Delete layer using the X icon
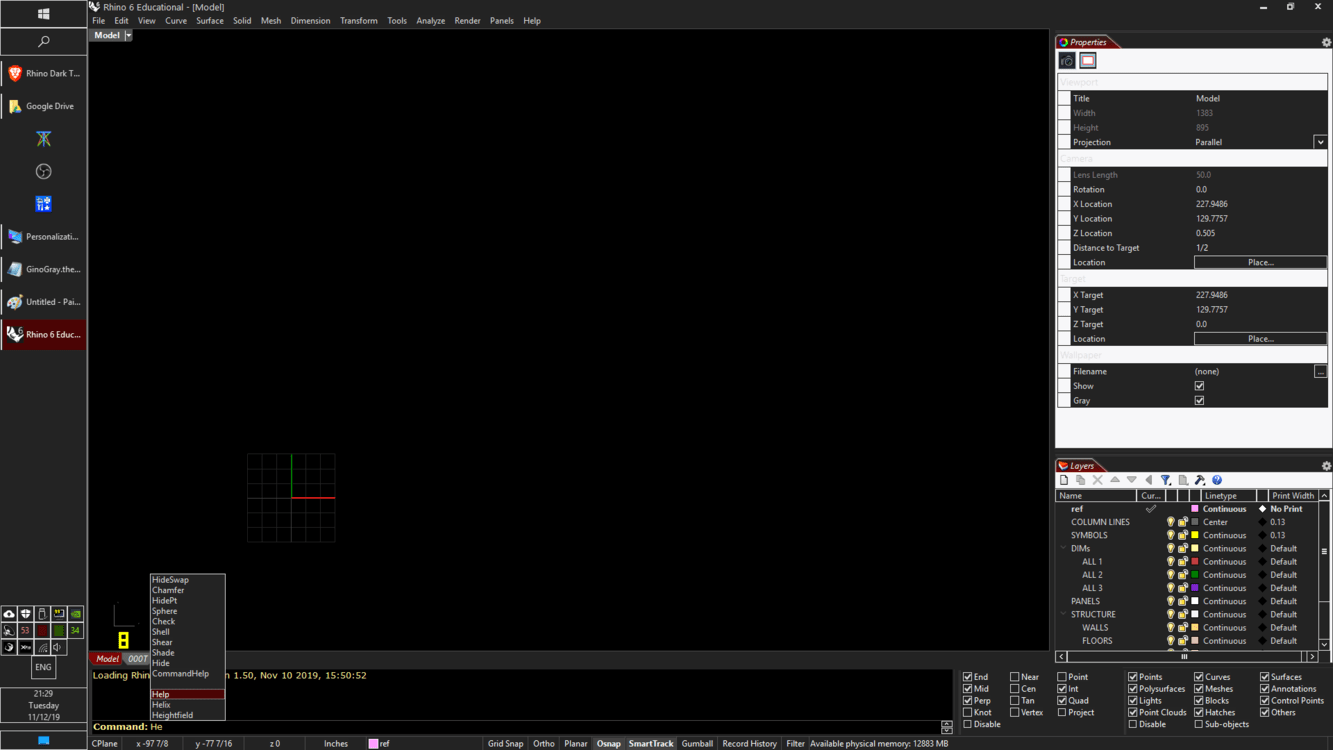Image resolution: width=1333 pixels, height=750 pixels. tap(1098, 480)
